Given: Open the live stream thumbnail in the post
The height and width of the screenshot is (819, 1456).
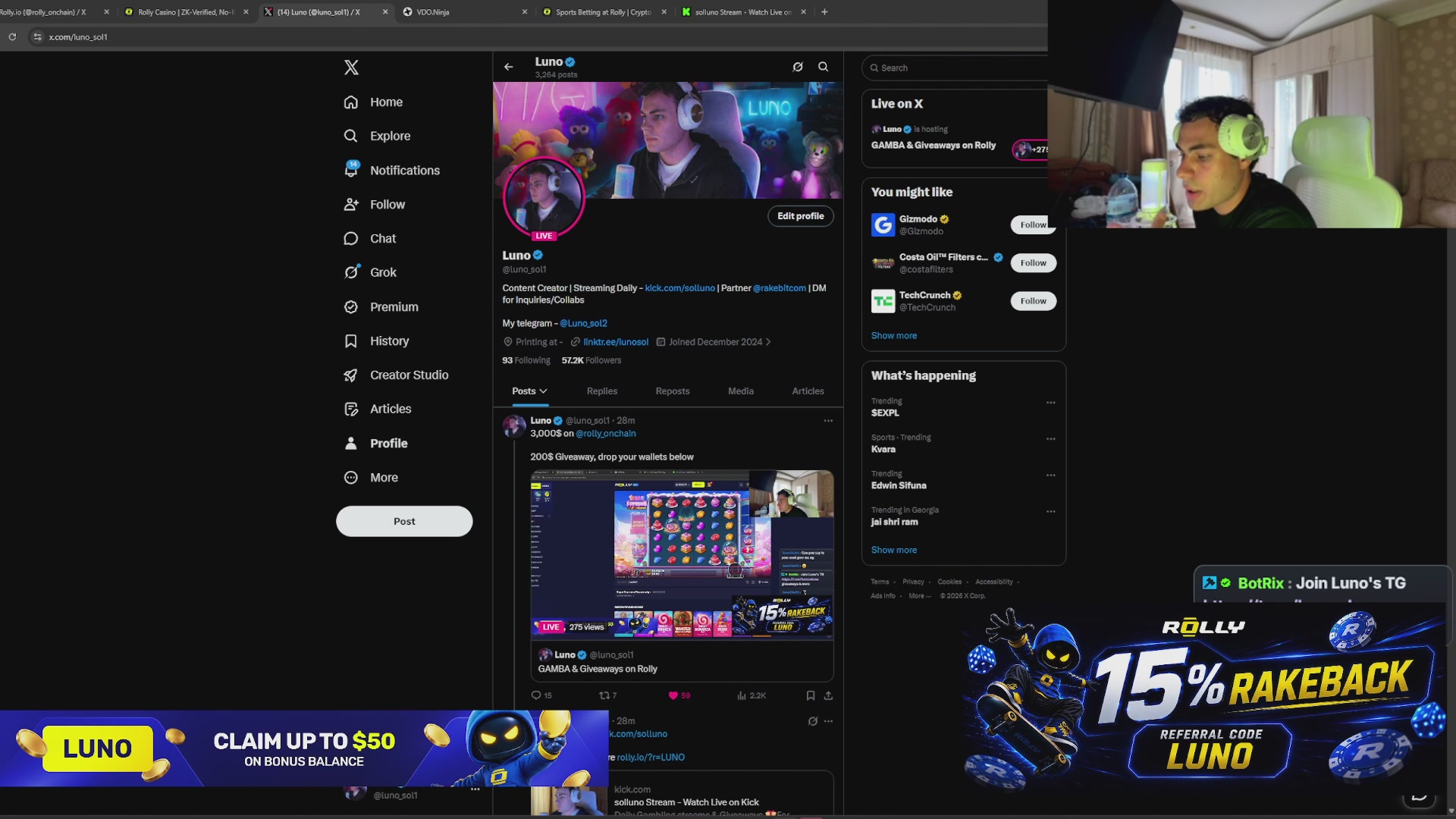Looking at the screenshot, I should (x=682, y=555).
